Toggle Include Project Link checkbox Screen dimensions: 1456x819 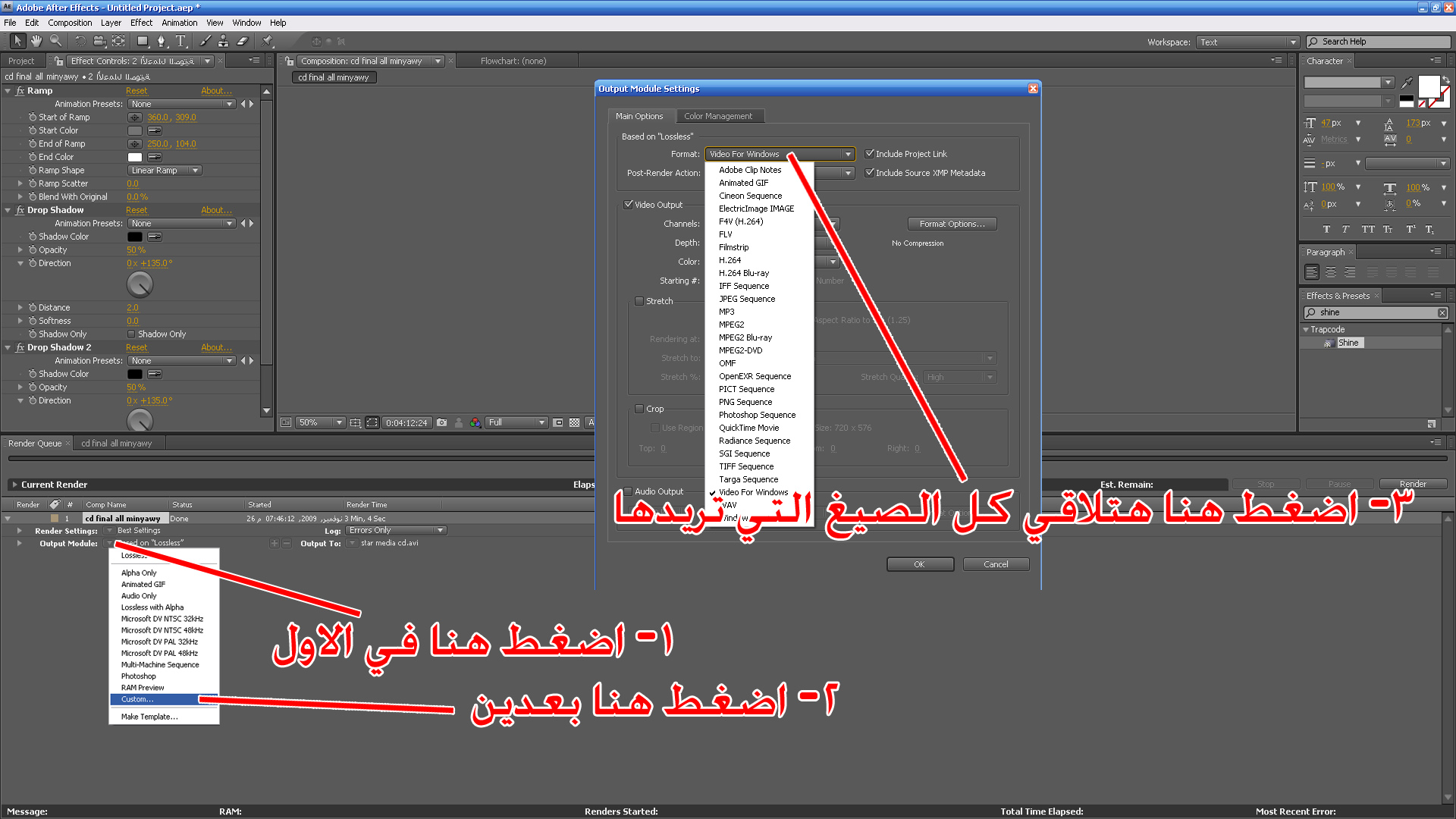click(x=870, y=153)
